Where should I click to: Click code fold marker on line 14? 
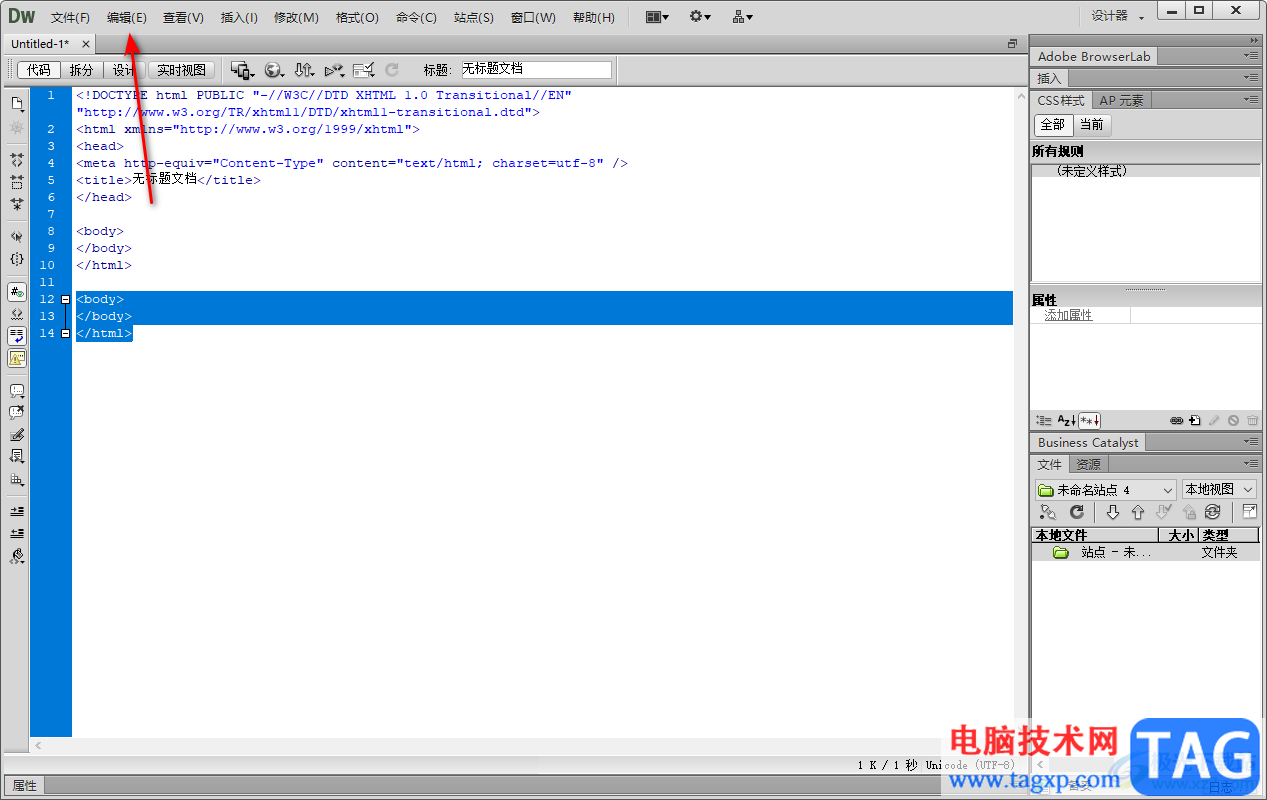(65, 333)
